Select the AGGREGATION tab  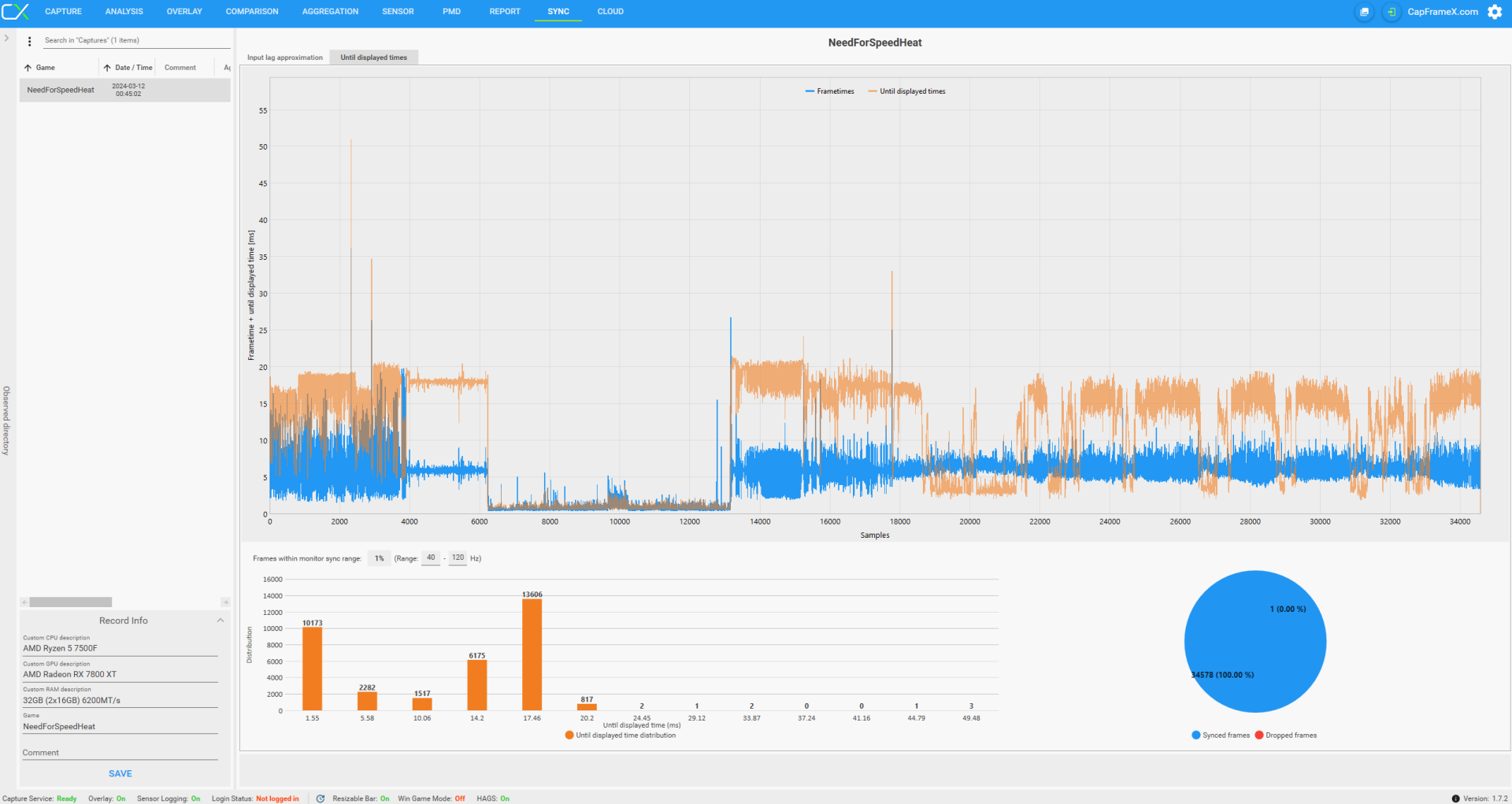[x=330, y=12]
